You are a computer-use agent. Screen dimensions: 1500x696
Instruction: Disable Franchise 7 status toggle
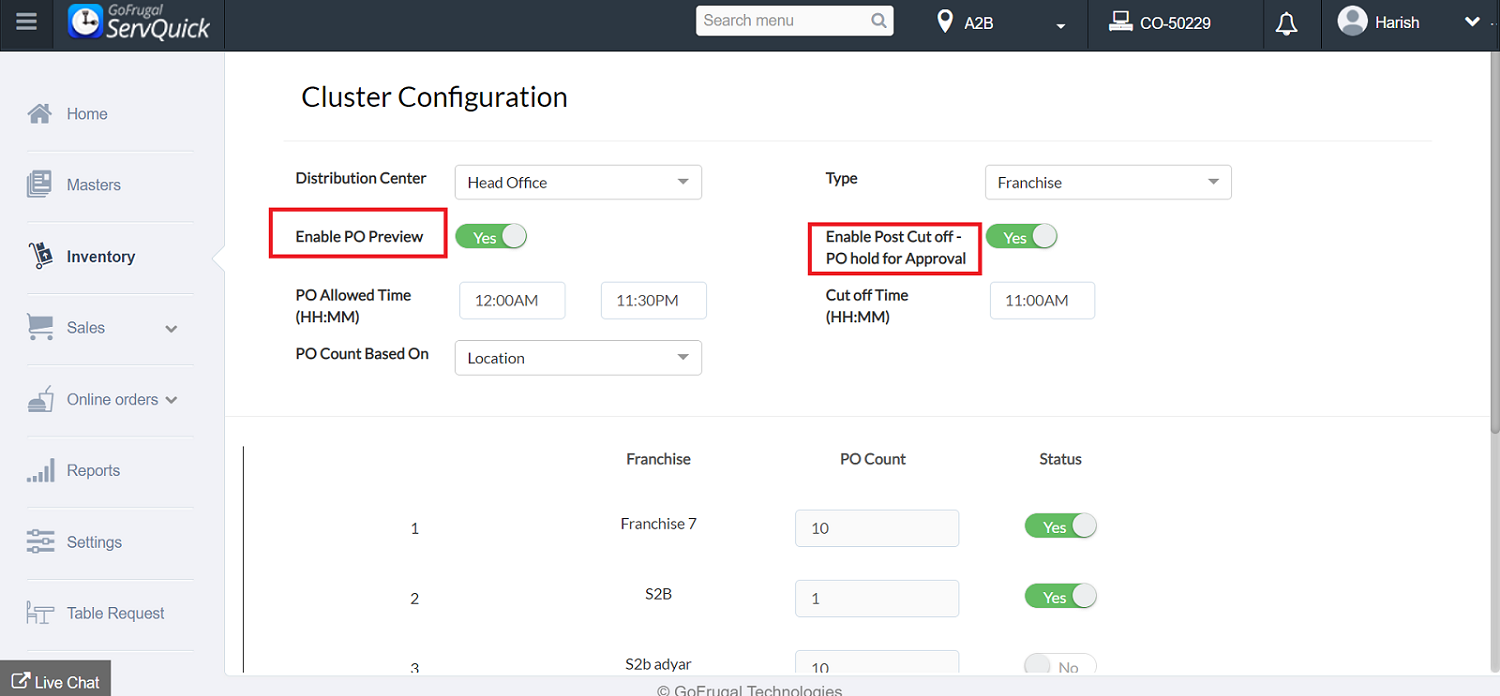tap(1060, 527)
